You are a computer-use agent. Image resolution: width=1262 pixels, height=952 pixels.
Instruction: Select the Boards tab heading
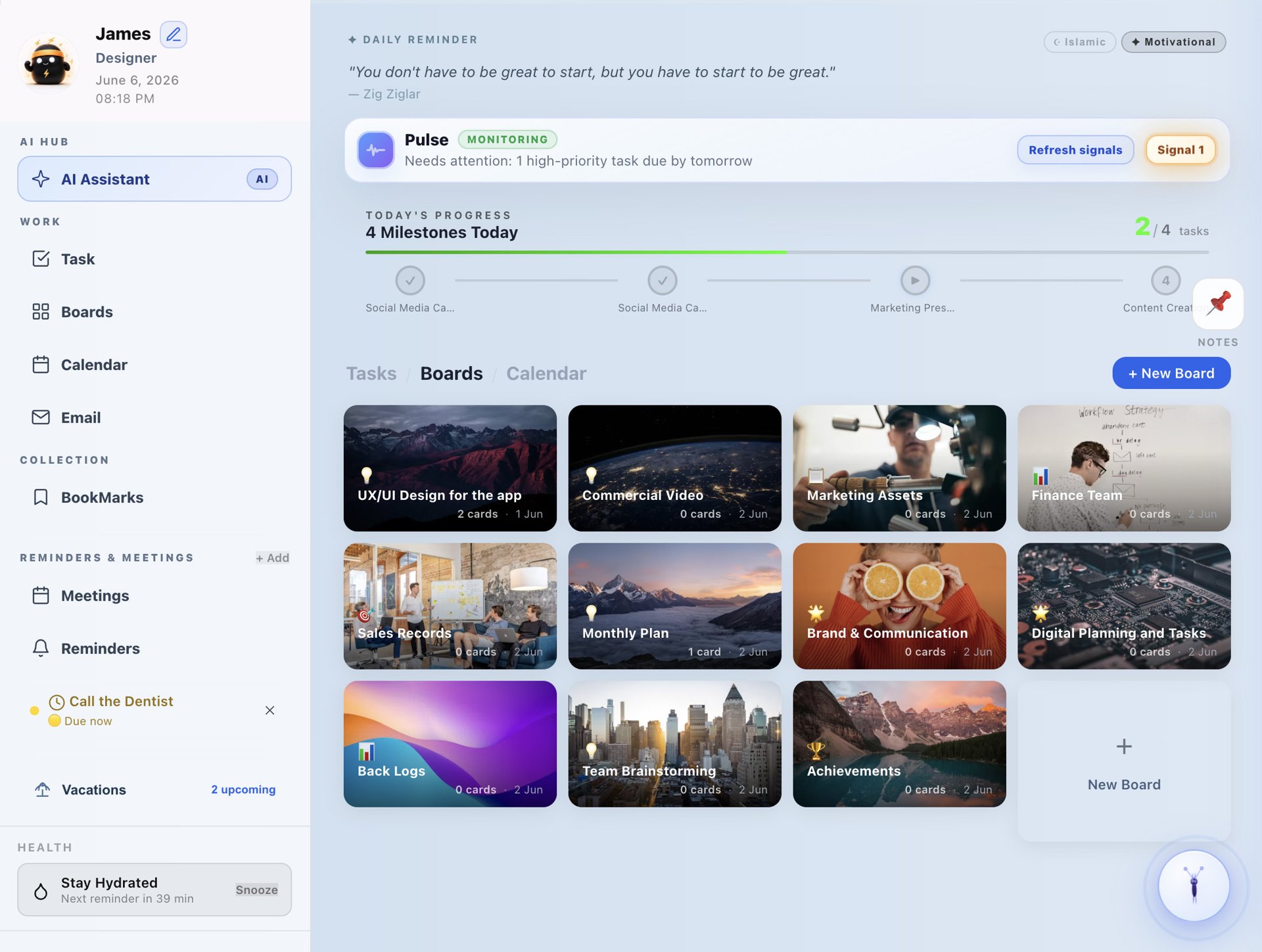(452, 373)
